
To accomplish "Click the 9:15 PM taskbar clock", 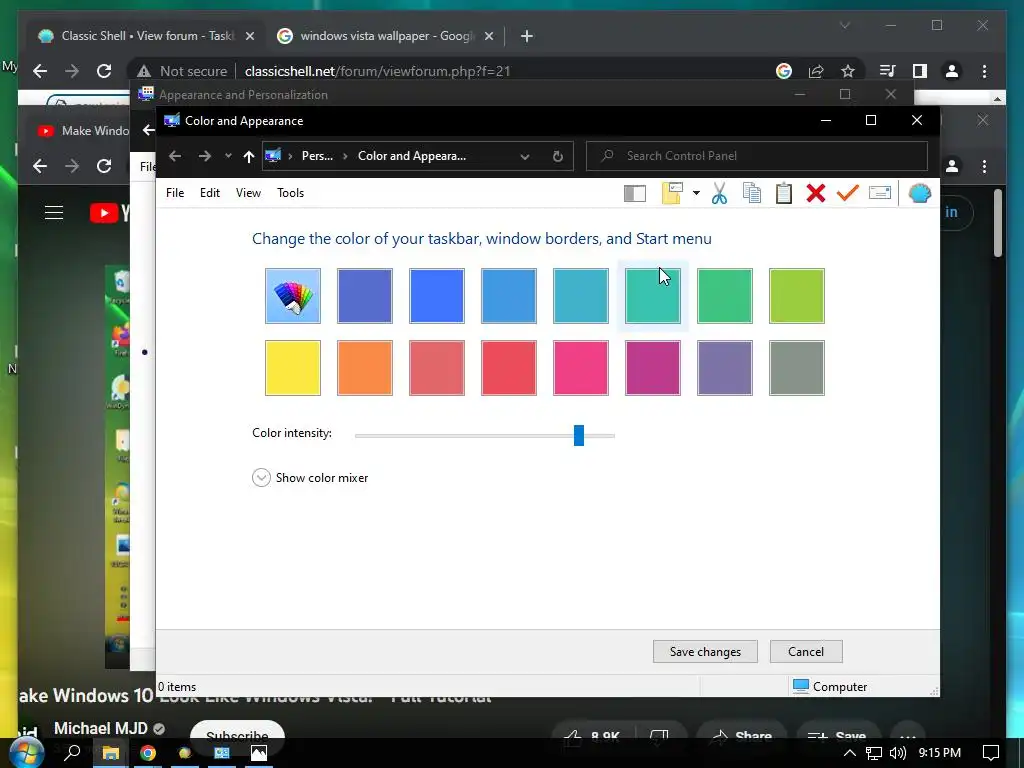I will pyautogui.click(x=940, y=753).
